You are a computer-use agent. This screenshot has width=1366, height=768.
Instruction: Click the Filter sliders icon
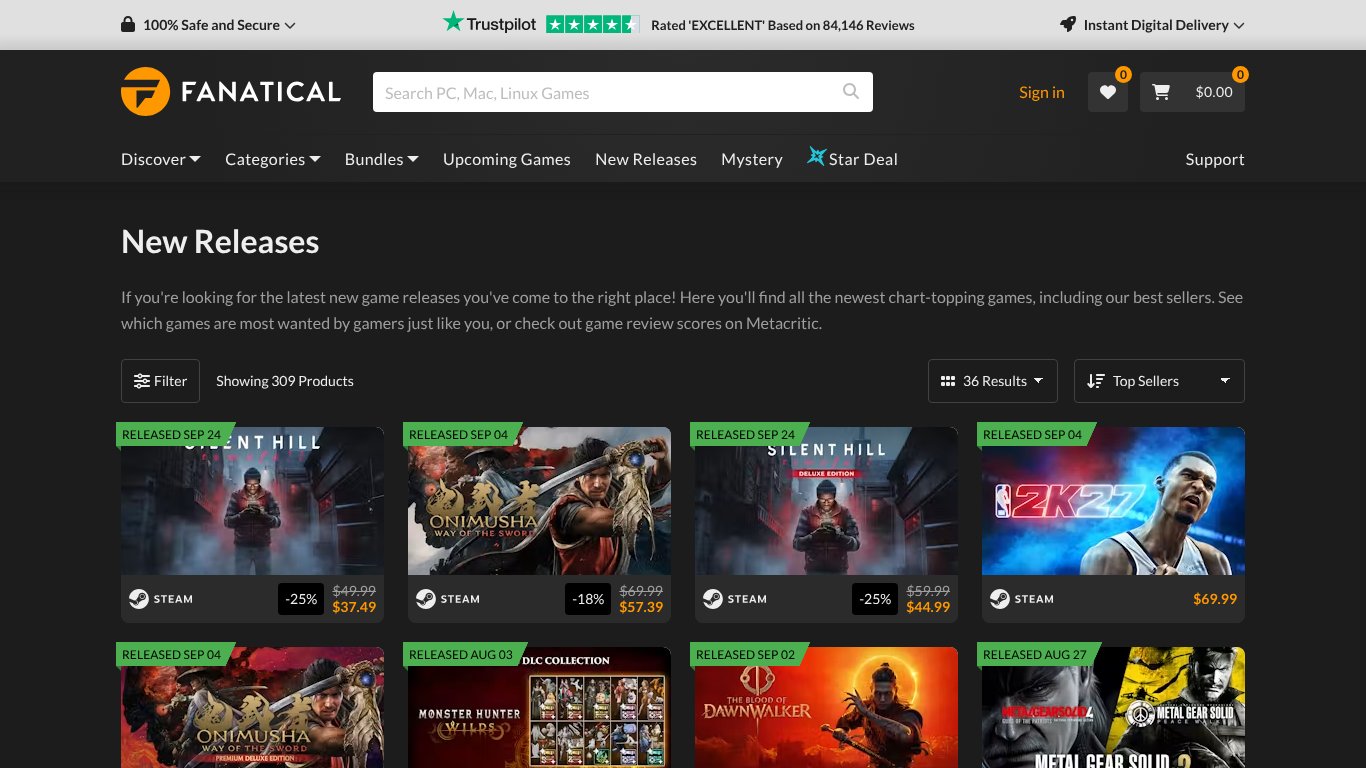(142, 381)
